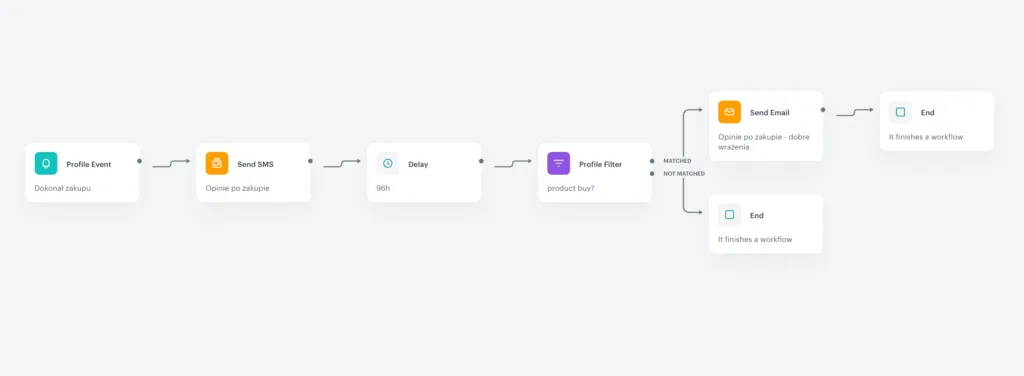Select the orange Send SMS icon
The width and height of the screenshot is (1024, 376).
(x=217, y=163)
